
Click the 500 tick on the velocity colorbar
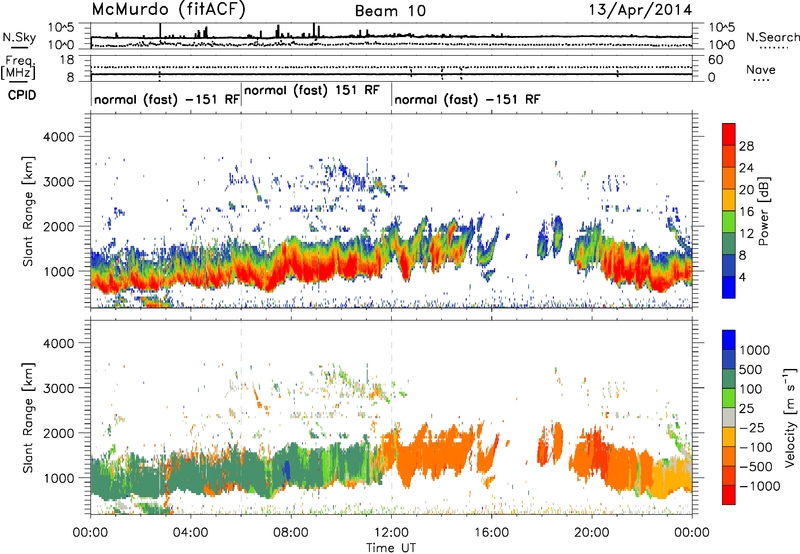[x=751, y=370]
